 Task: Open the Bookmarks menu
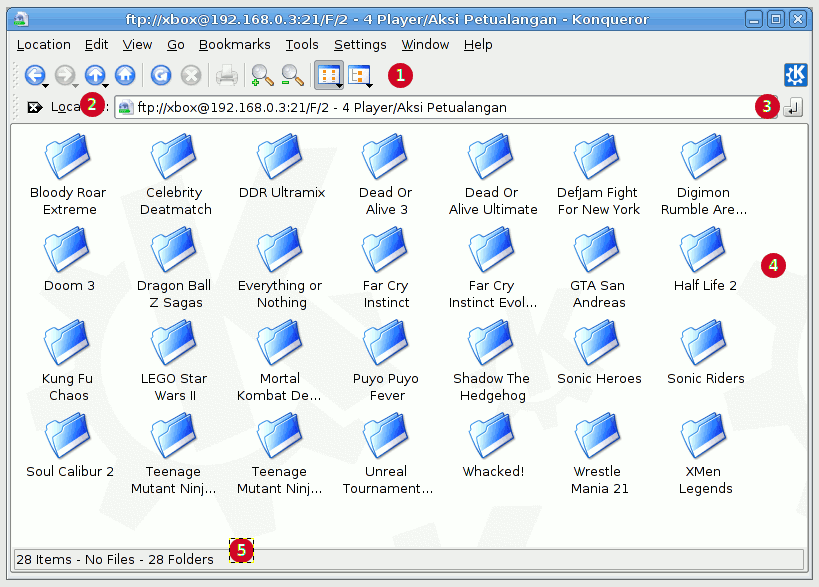click(x=235, y=45)
